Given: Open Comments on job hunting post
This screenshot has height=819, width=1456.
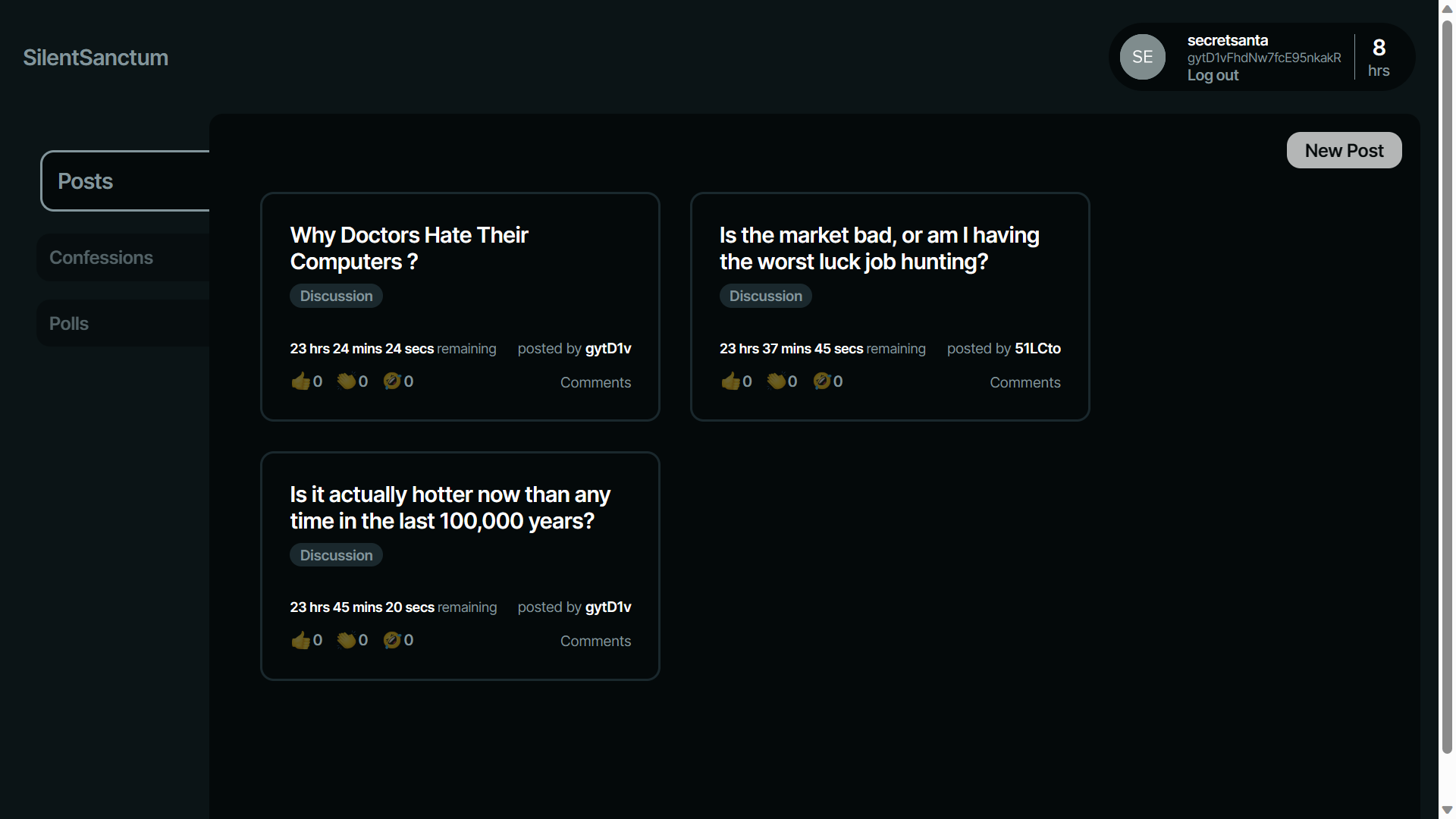Looking at the screenshot, I should click(1025, 383).
